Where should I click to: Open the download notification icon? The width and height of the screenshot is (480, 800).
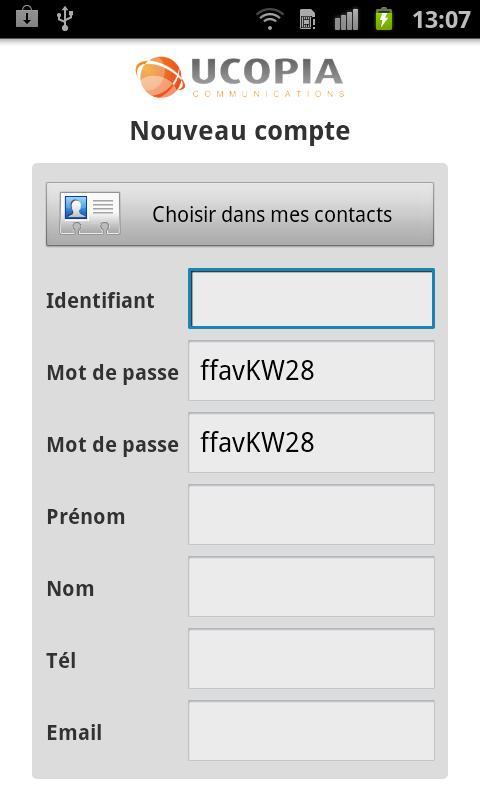pyautogui.click(x=27, y=18)
